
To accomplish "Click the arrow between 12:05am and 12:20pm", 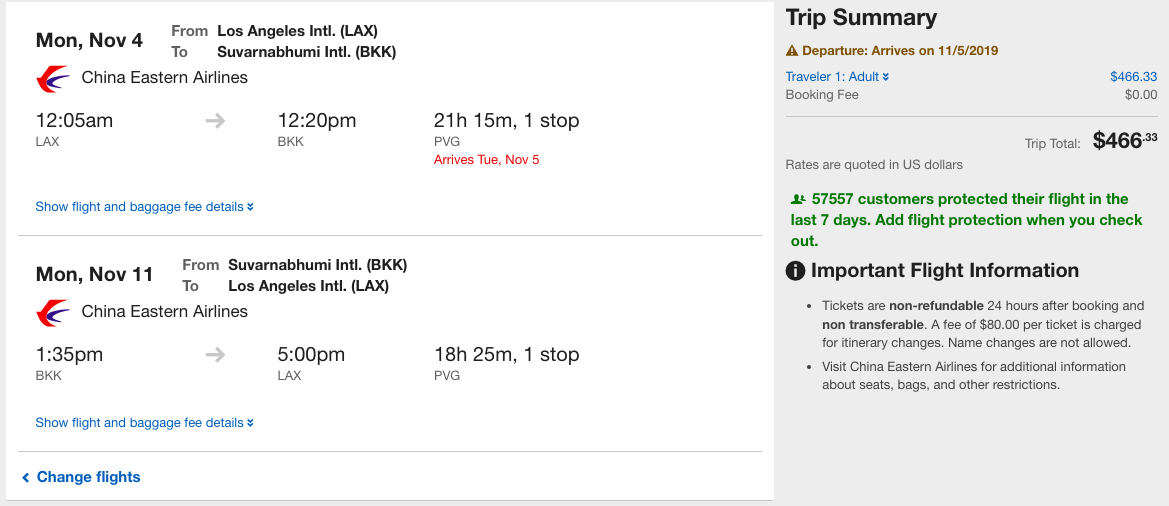I will click(215, 121).
